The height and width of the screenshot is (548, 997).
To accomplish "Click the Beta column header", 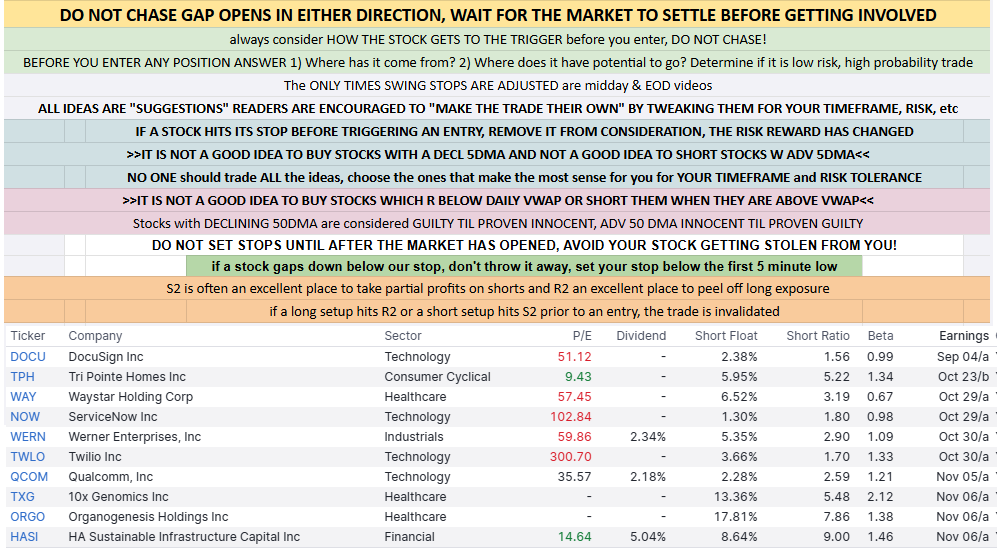I will (x=881, y=336).
